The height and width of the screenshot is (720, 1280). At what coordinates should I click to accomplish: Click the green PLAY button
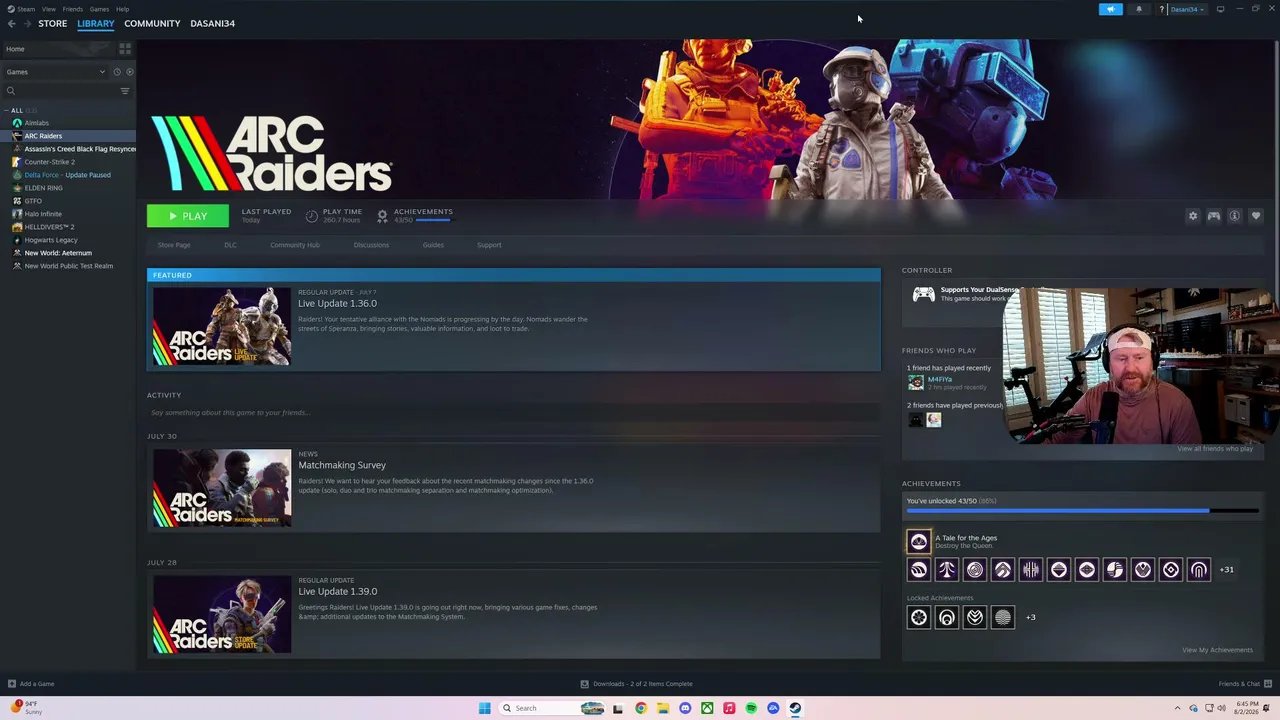(187, 216)
